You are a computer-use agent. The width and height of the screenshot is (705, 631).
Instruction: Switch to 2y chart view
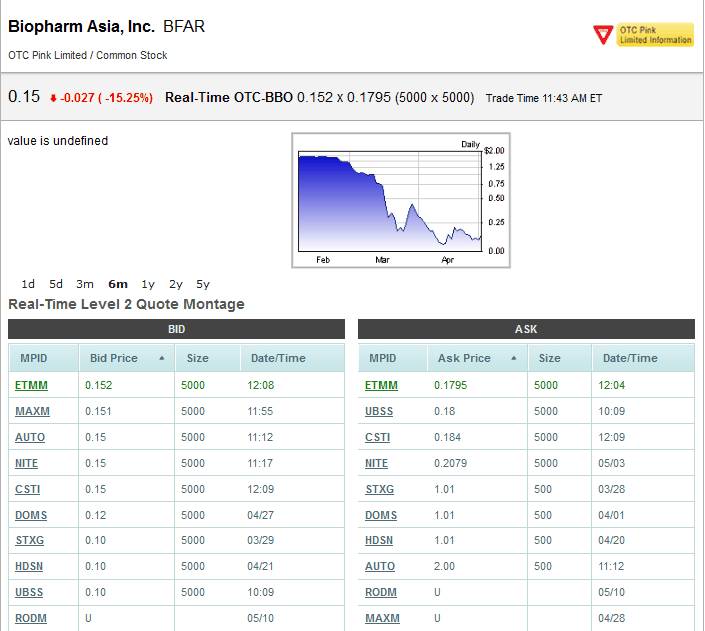[176, 284]
